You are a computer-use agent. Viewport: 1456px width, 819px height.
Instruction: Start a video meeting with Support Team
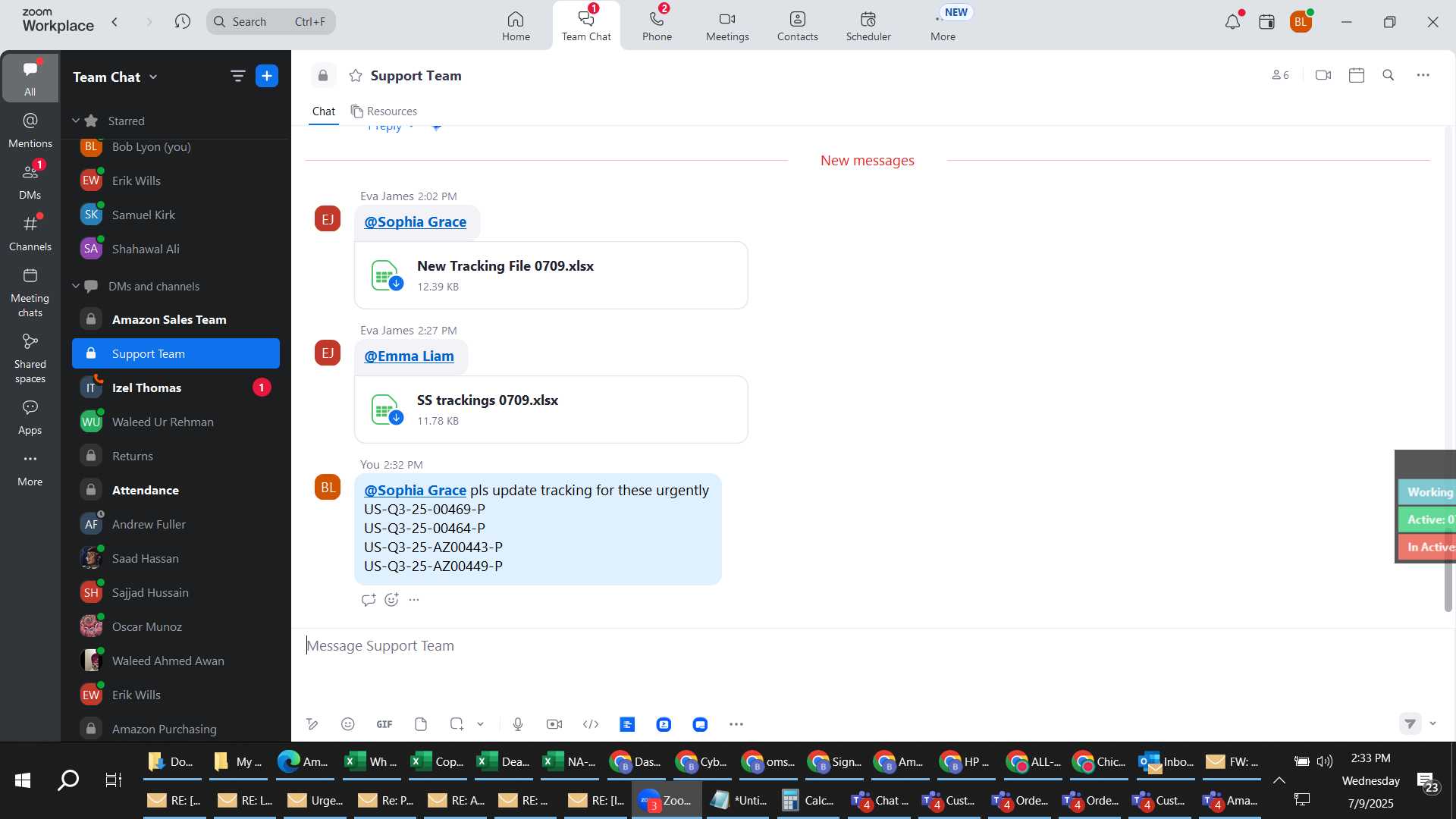pos(1323,75)
